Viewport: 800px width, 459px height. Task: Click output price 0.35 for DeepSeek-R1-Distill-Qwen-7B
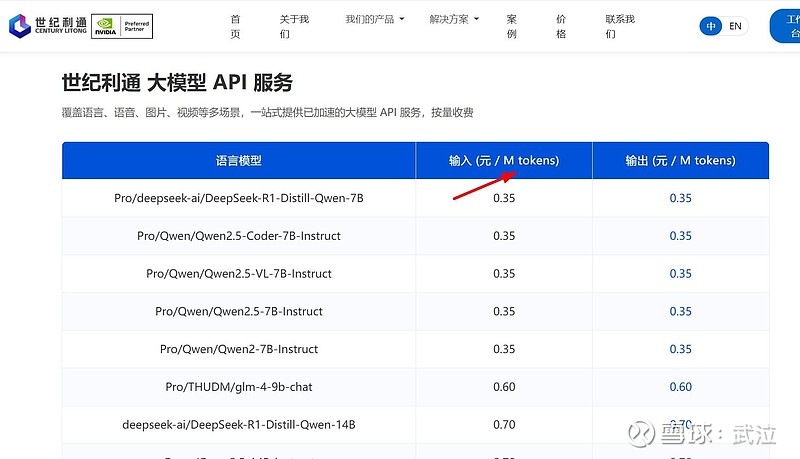681,198
